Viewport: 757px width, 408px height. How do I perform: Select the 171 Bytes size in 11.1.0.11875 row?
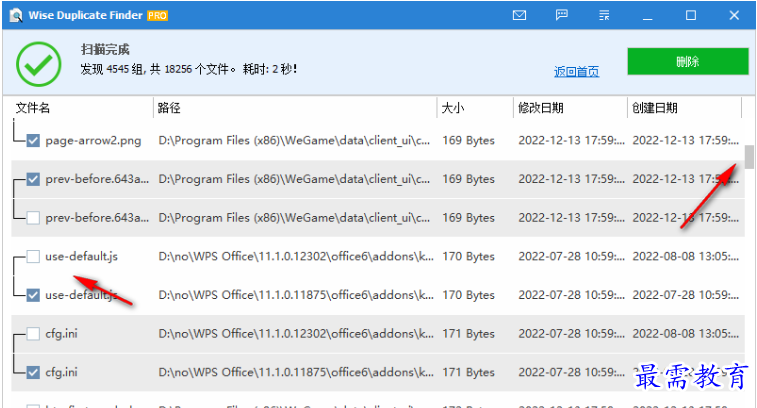[x=468, y=372]
